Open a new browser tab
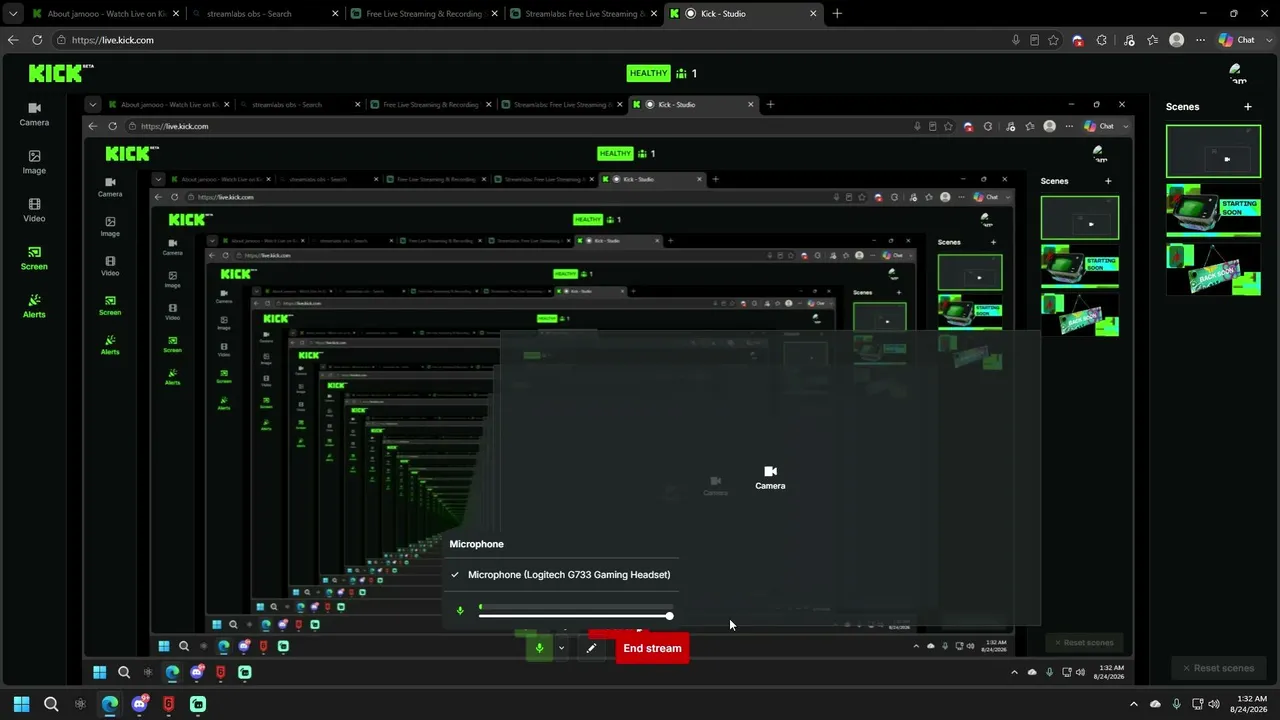This screenshot has width=1280, height=720. pyautogui.click(x=837, y=14)
